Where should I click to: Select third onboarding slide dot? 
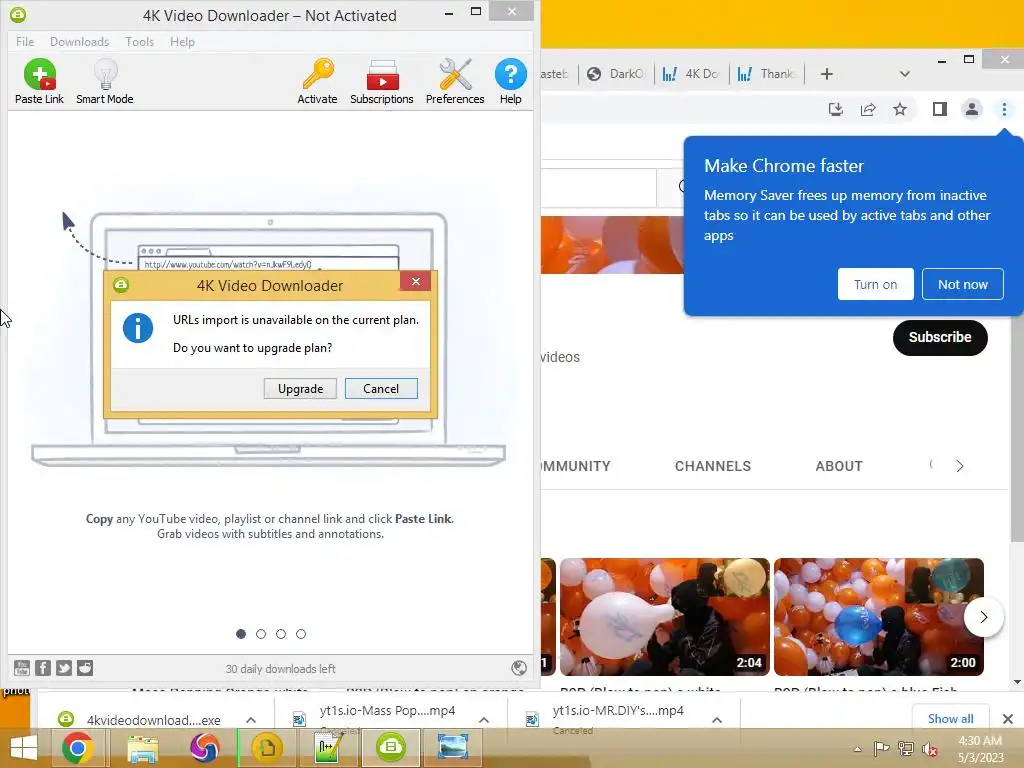(x=281, y=633)
